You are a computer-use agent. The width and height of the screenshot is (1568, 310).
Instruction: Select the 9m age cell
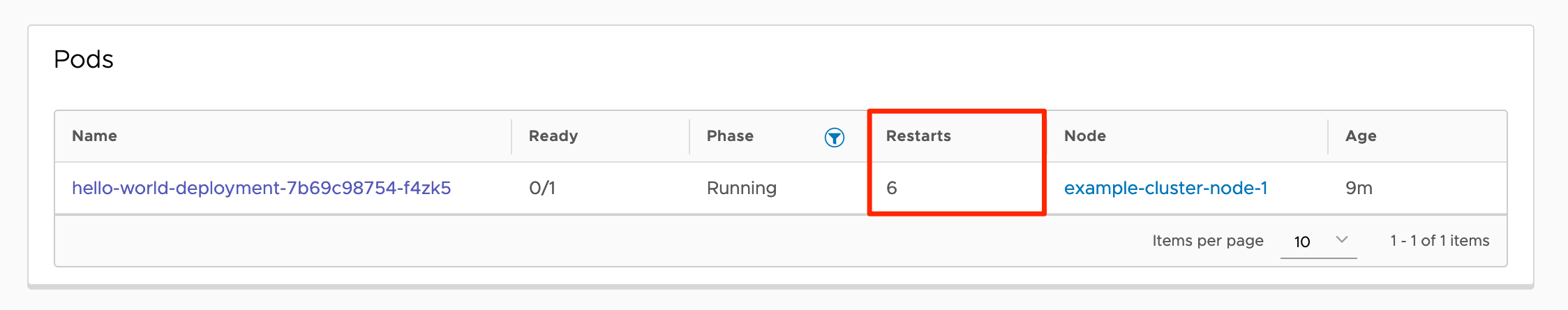tap(1359, 188)
